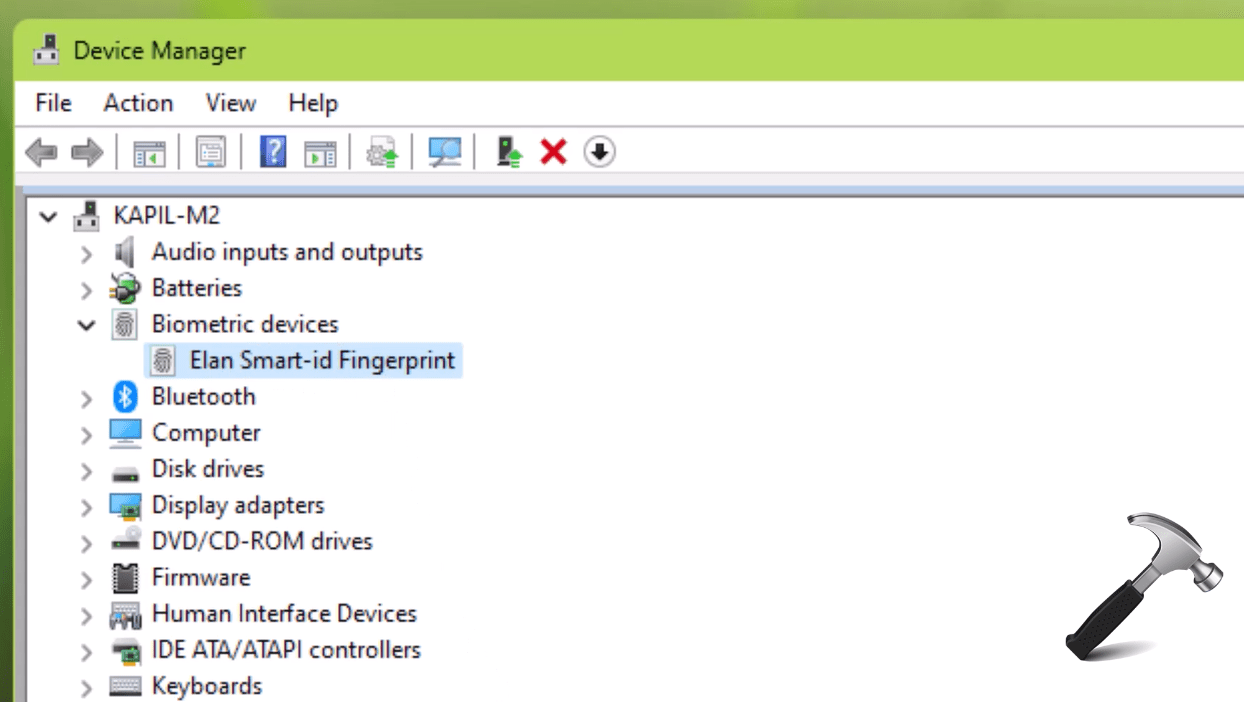Uninstall device using the red X icon
Image resolution: width=1244 pixels, height=702 pixels.
point(553,151)
